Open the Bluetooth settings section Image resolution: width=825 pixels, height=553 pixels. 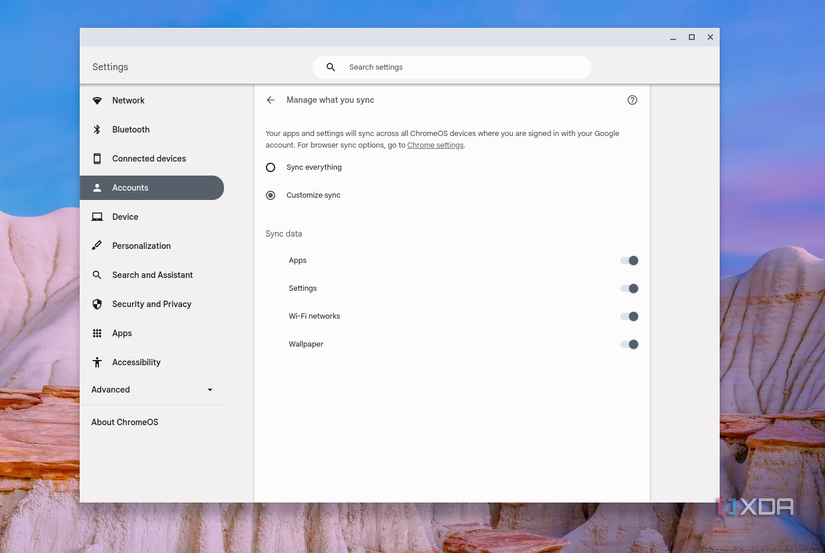(x=152, y=129)
